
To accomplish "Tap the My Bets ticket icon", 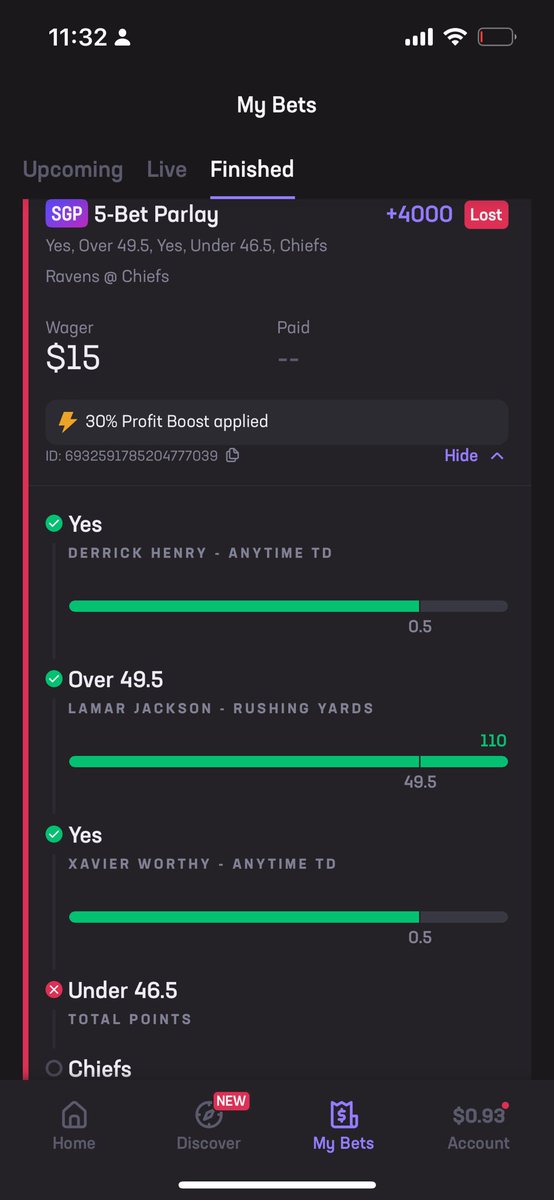I will tap(343, 1114).
